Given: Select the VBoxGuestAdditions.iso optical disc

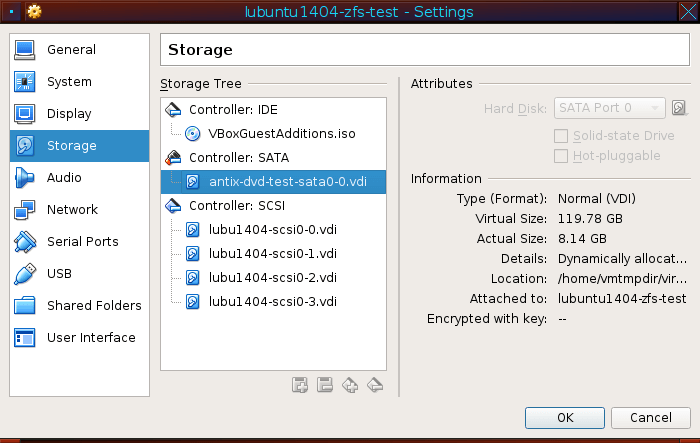Looking at the screenshot, I should 273,134.
